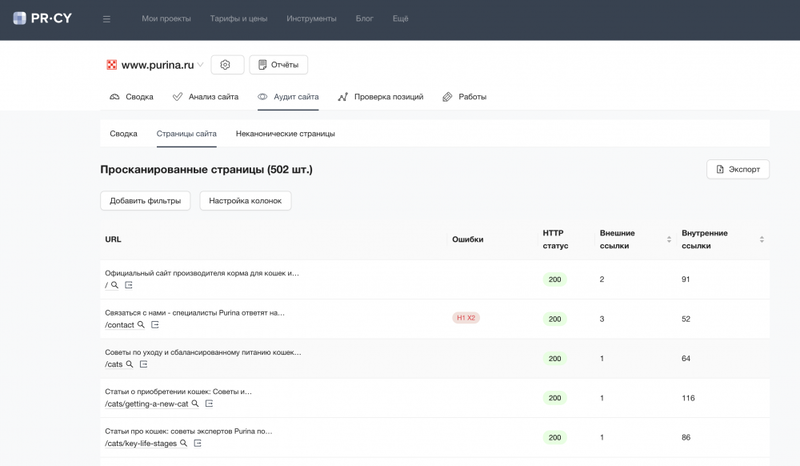Click the H1 X2 error badge
The image size is (800, 466).
tap(466, 318)
